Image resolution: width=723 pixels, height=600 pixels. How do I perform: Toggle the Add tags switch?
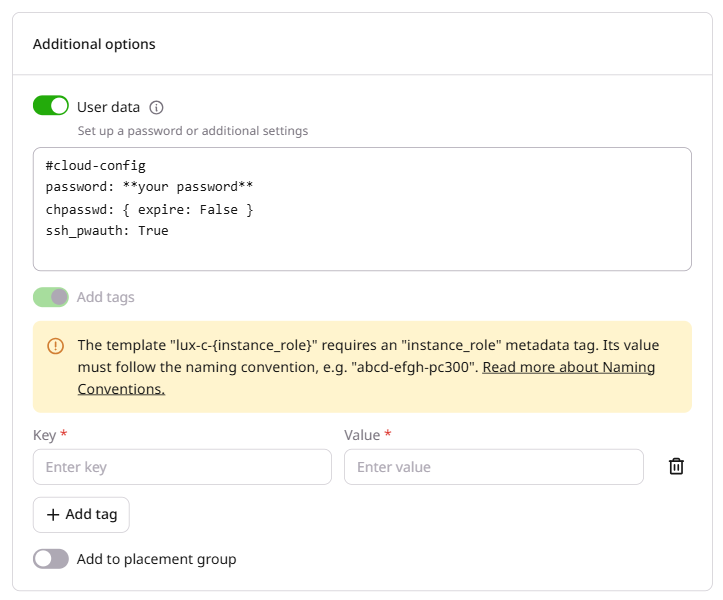[51, 297]
